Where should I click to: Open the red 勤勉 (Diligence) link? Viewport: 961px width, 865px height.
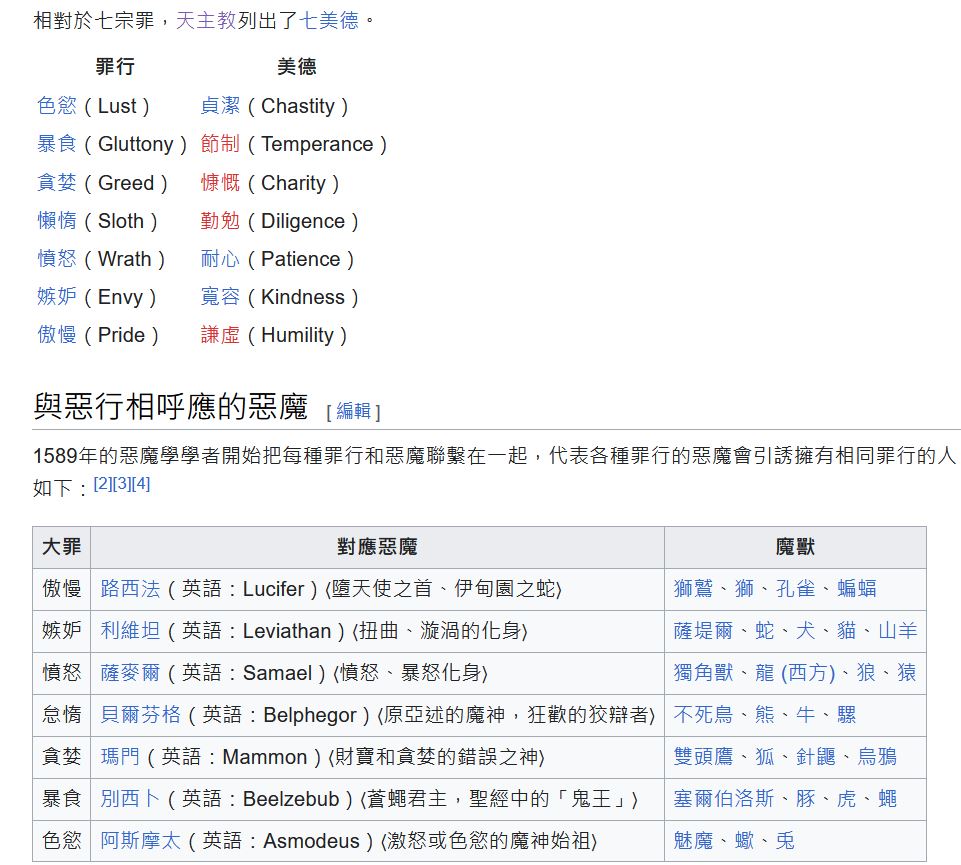click(220, 221)
